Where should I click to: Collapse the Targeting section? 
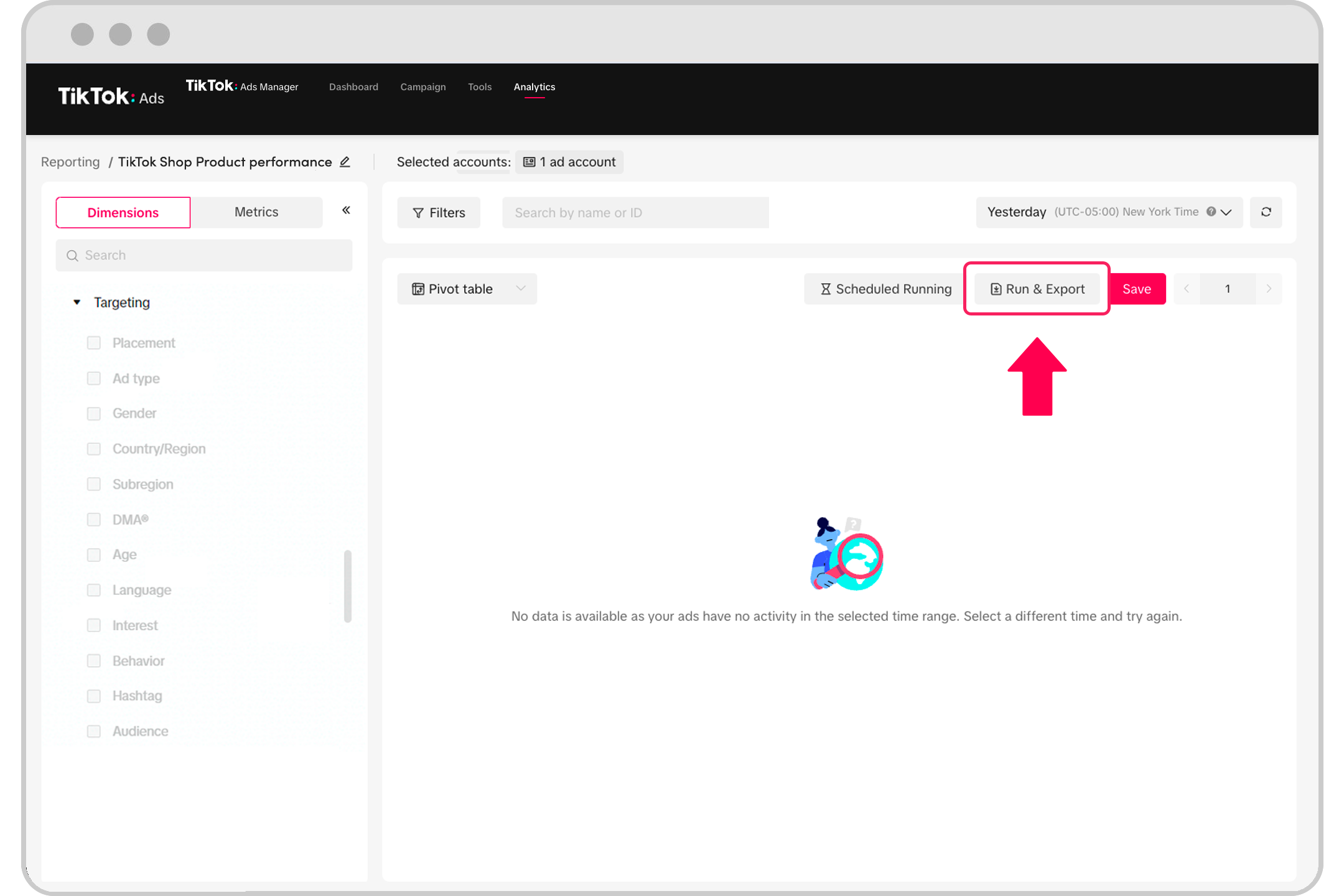(x=77, y=302)
